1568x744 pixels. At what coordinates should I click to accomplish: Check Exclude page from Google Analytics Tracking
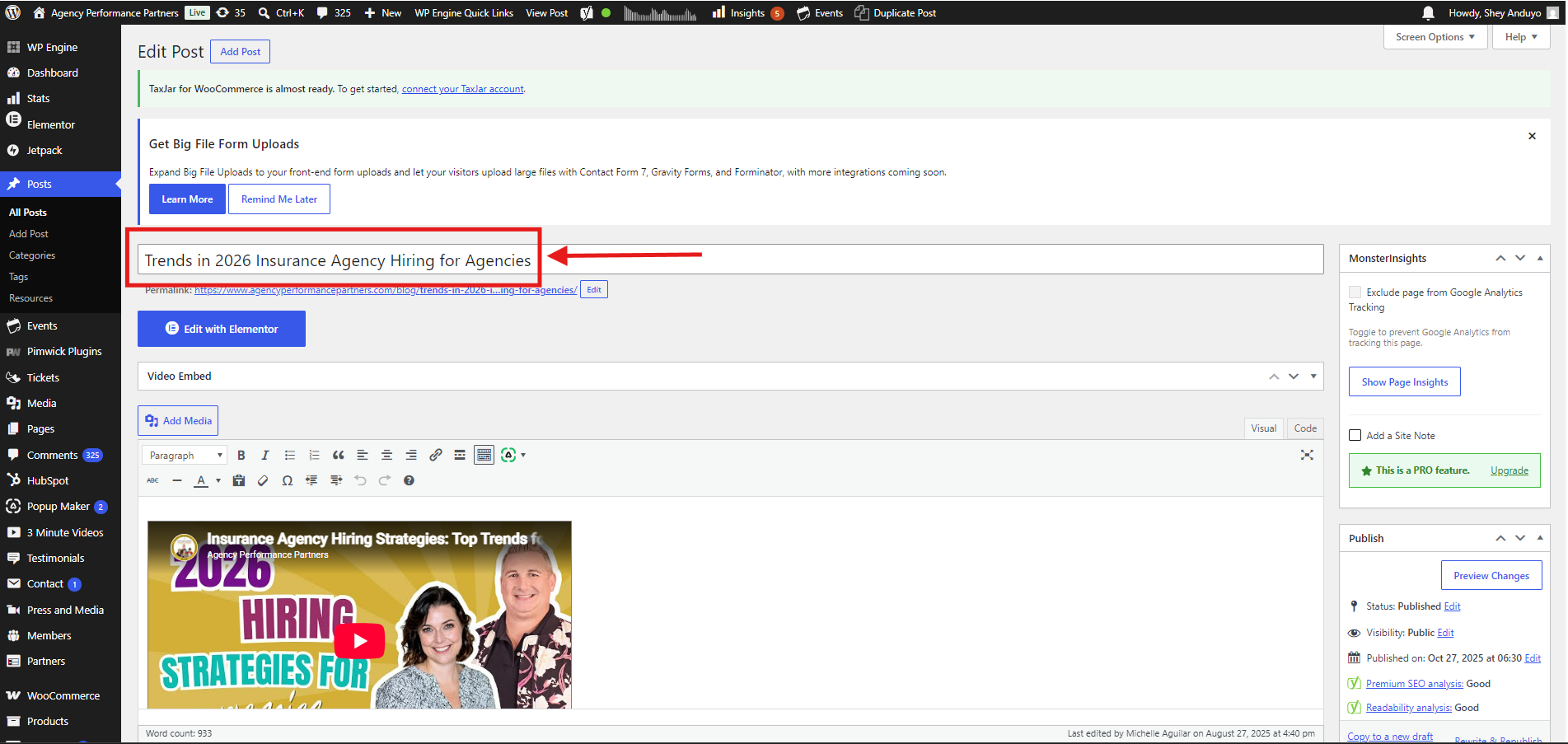pos(1355,292)
